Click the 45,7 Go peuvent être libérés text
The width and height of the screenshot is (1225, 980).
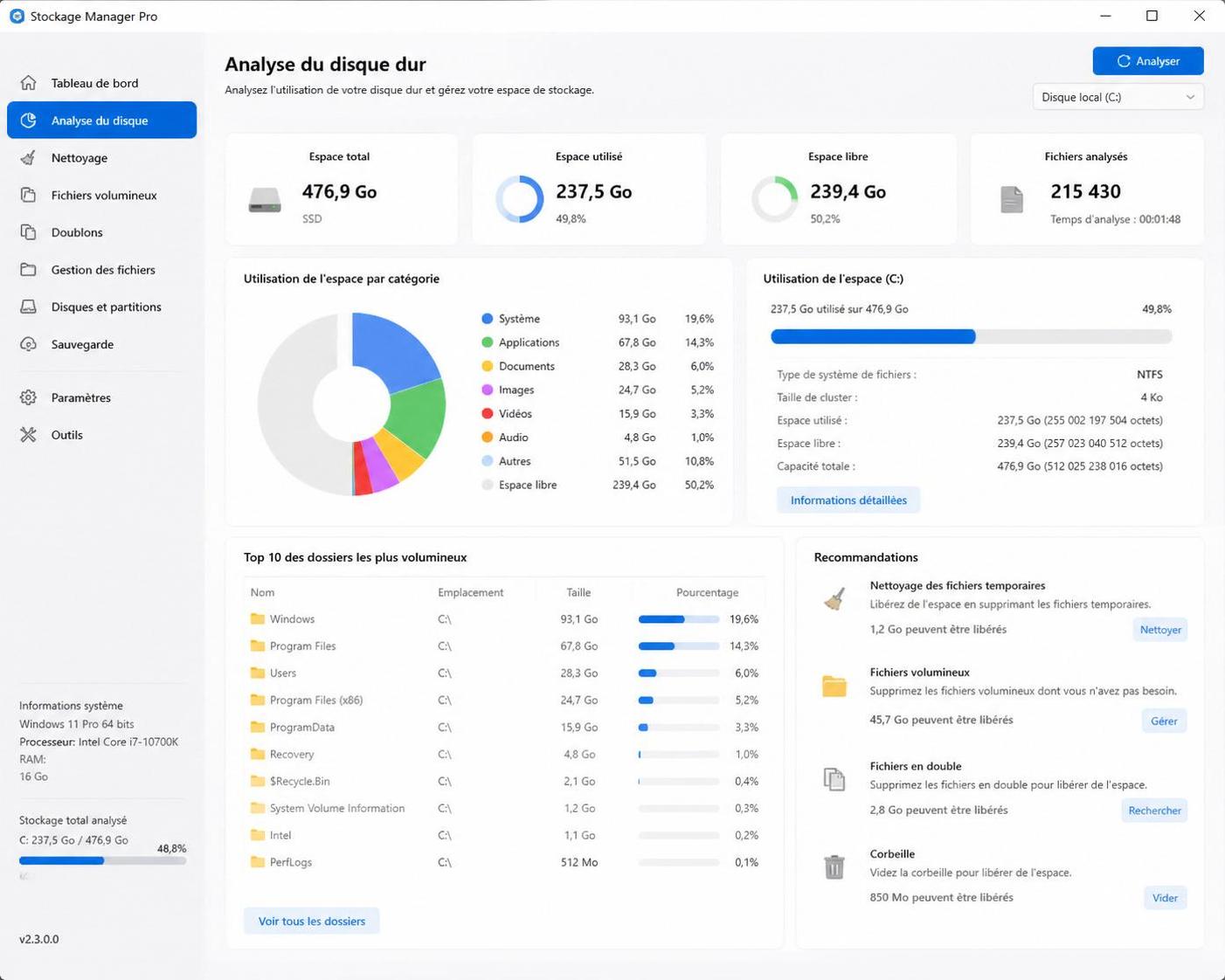(941, 721)
